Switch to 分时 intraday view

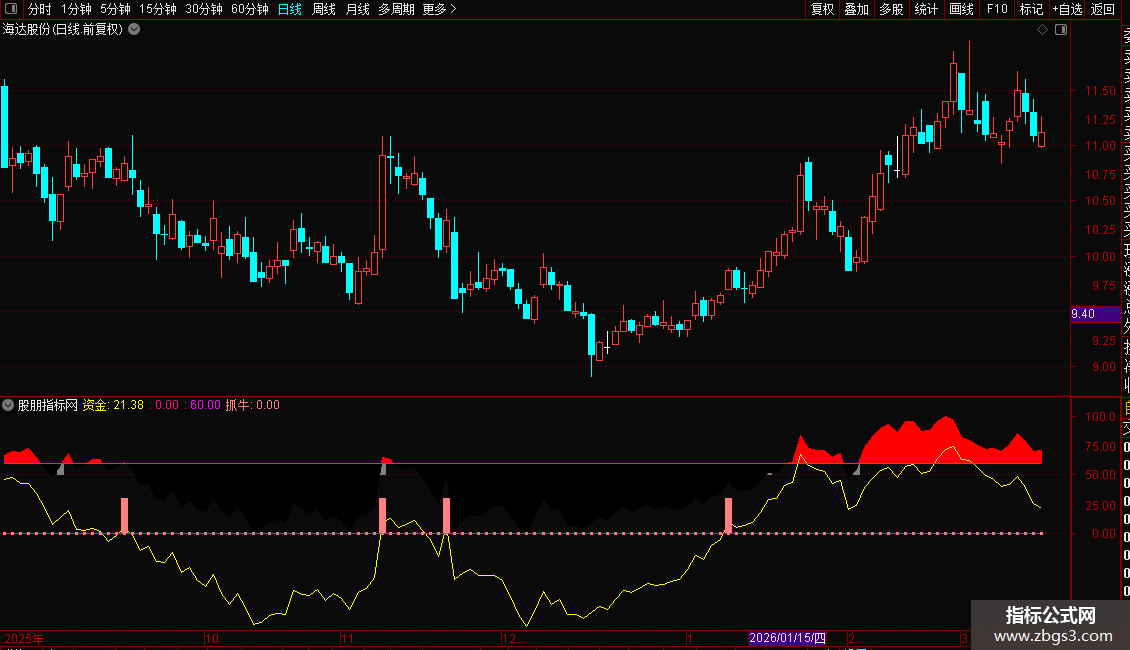coord(40,9)
